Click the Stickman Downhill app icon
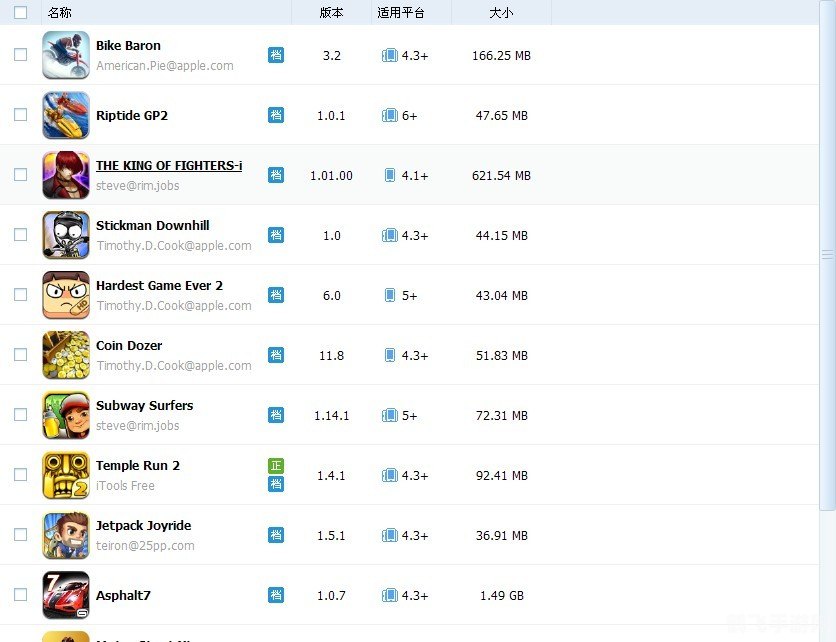 tap(66, 235)
